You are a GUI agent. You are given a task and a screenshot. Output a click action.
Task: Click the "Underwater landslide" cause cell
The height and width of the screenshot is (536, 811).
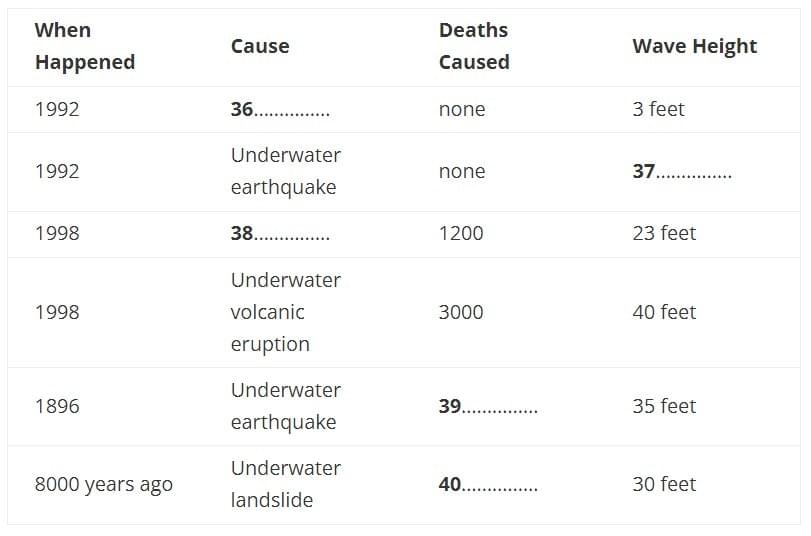pos(285,484)
